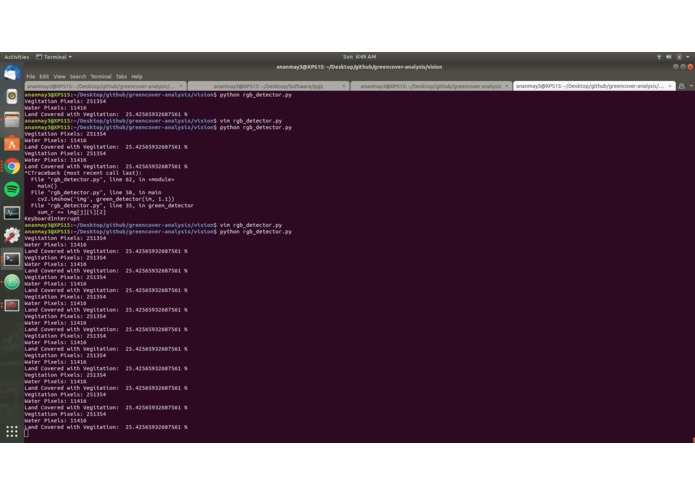The width and height of the screenshot is (695, 494).
Task: Click the first 'python rgb_detector.py' command
Action: (256, 95)
